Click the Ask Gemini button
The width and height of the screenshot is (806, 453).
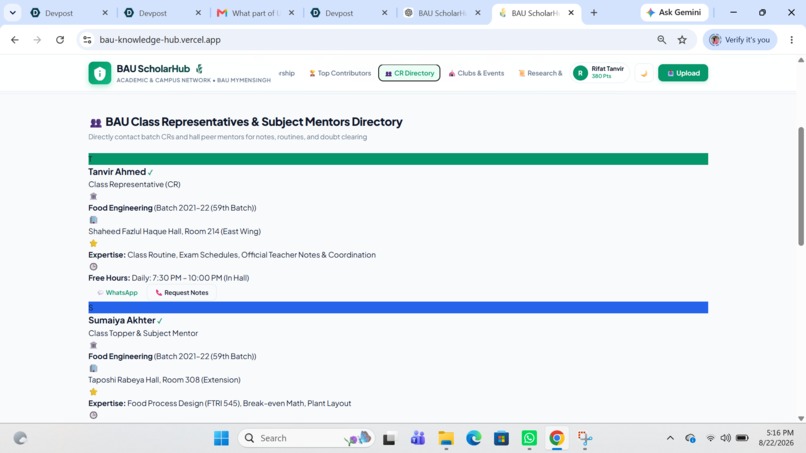point(674,12)
